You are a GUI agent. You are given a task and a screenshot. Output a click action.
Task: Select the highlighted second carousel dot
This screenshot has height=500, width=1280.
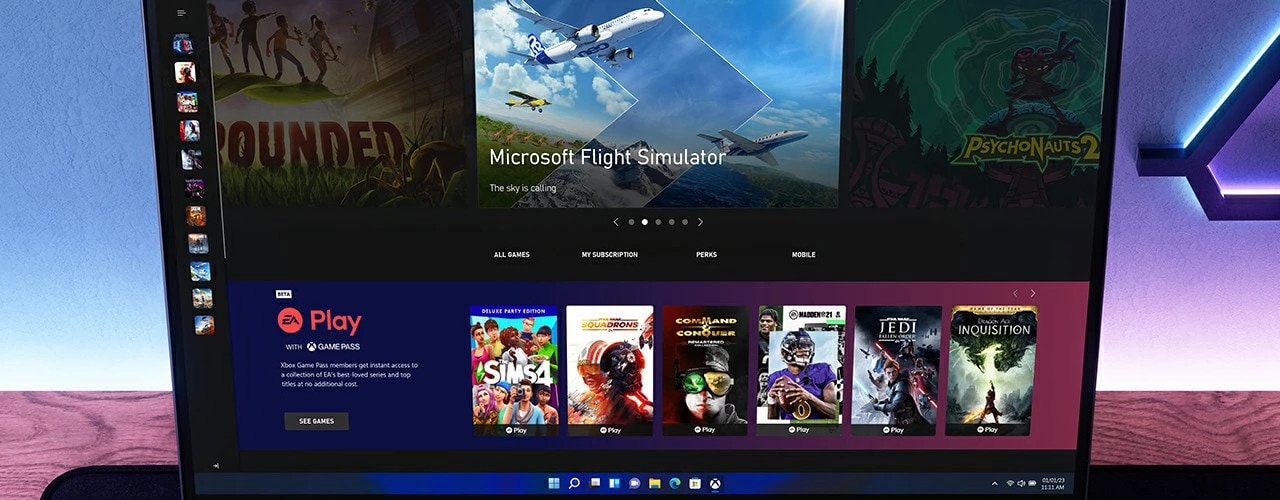pos(645,222)
